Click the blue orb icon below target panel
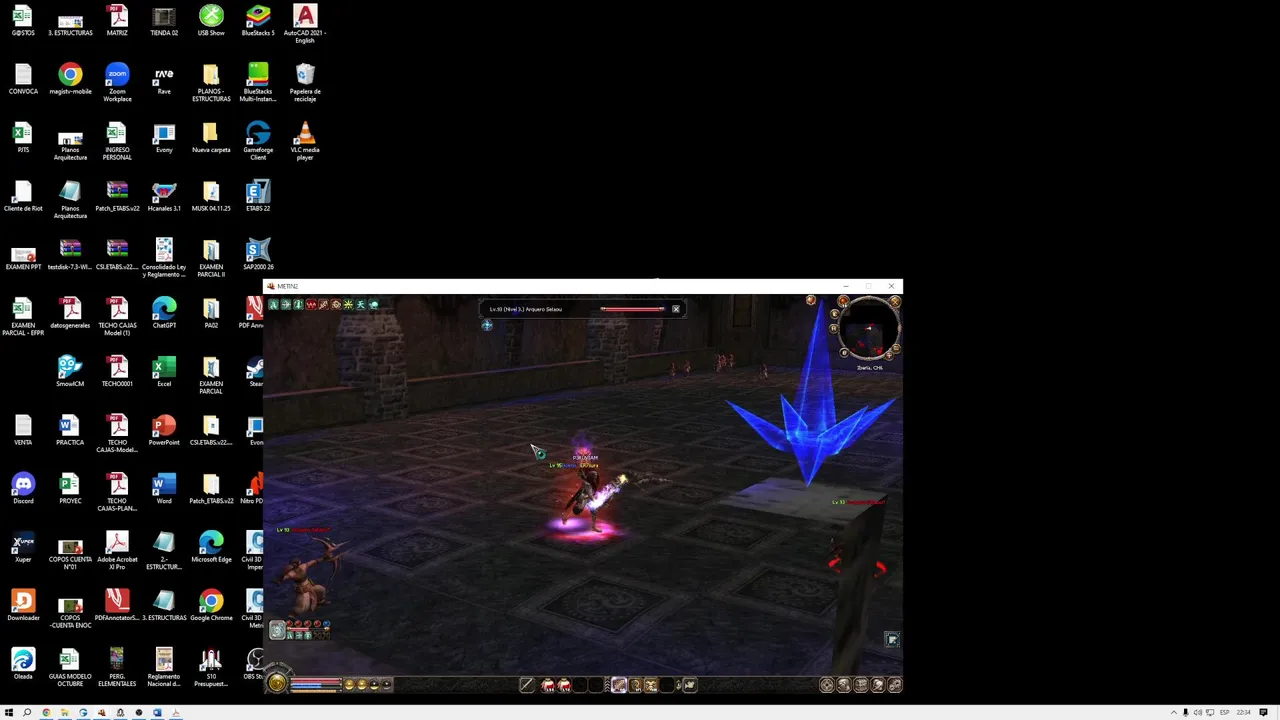This screenshot has height=720, width=1280. [487, 325]
